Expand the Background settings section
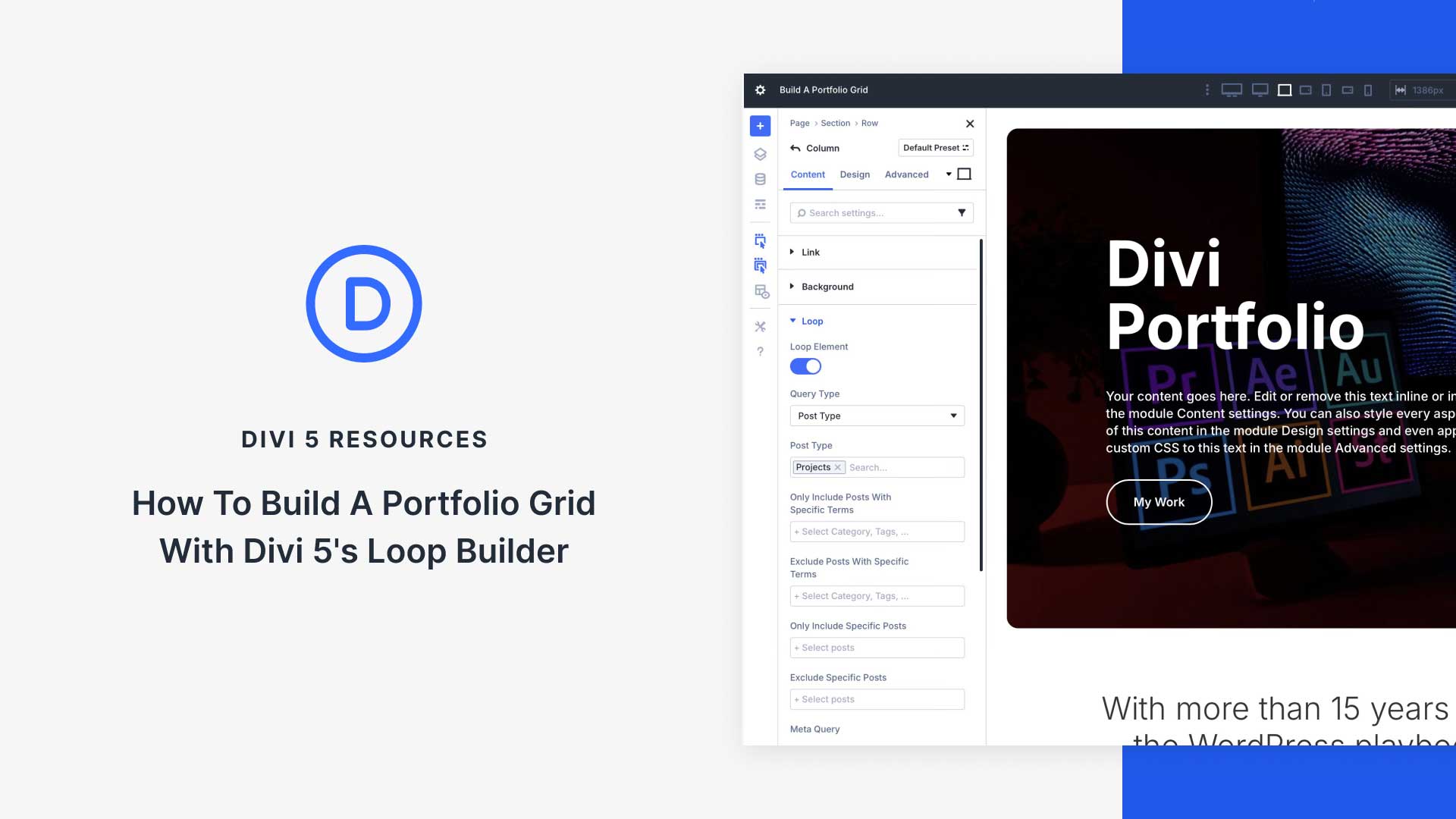1456x819 pixels. 827,287
